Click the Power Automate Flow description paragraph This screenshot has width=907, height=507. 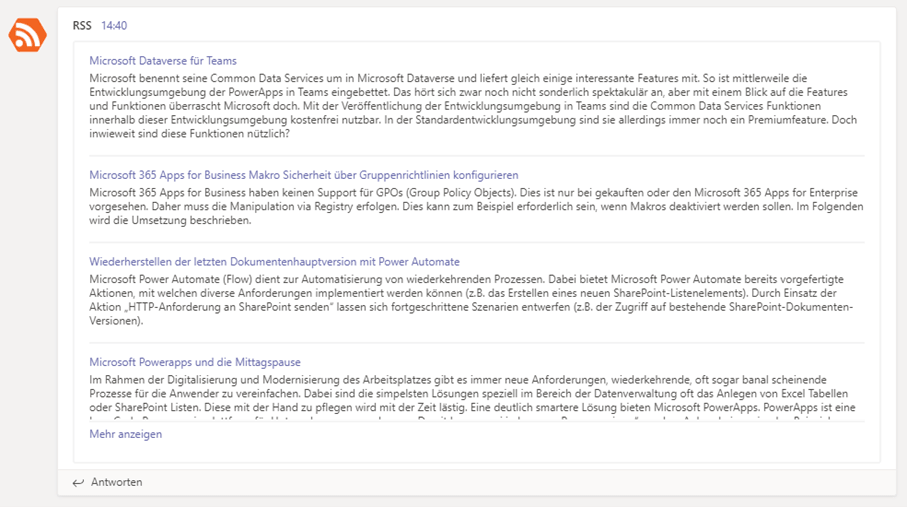(x=471, y=300)
